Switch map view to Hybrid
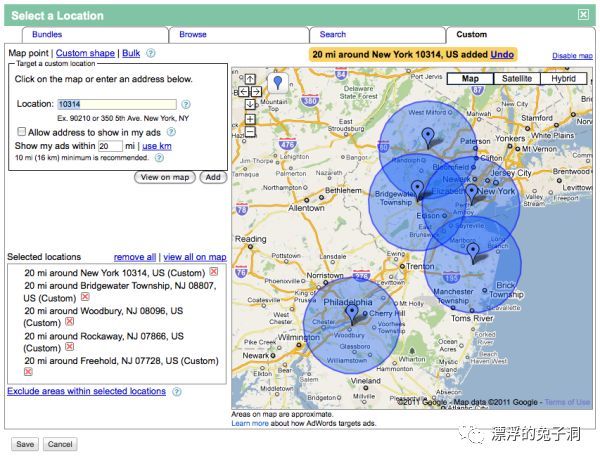This screenshot has width=600, height=461. [563, 79]
